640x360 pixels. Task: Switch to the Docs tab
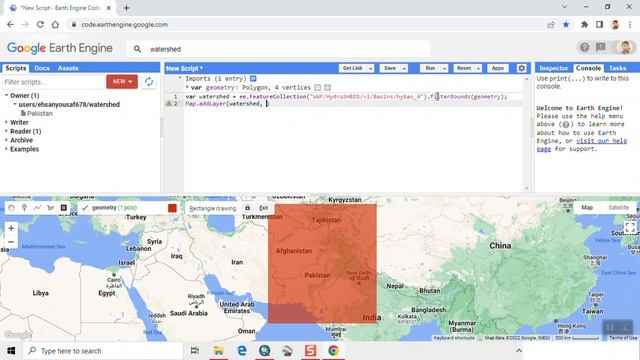pos(42,68)
